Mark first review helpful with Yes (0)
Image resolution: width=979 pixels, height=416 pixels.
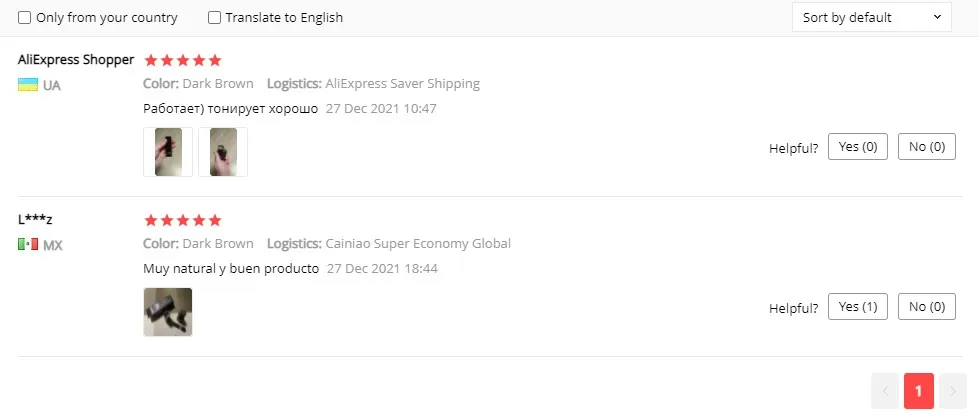[857, 147]
